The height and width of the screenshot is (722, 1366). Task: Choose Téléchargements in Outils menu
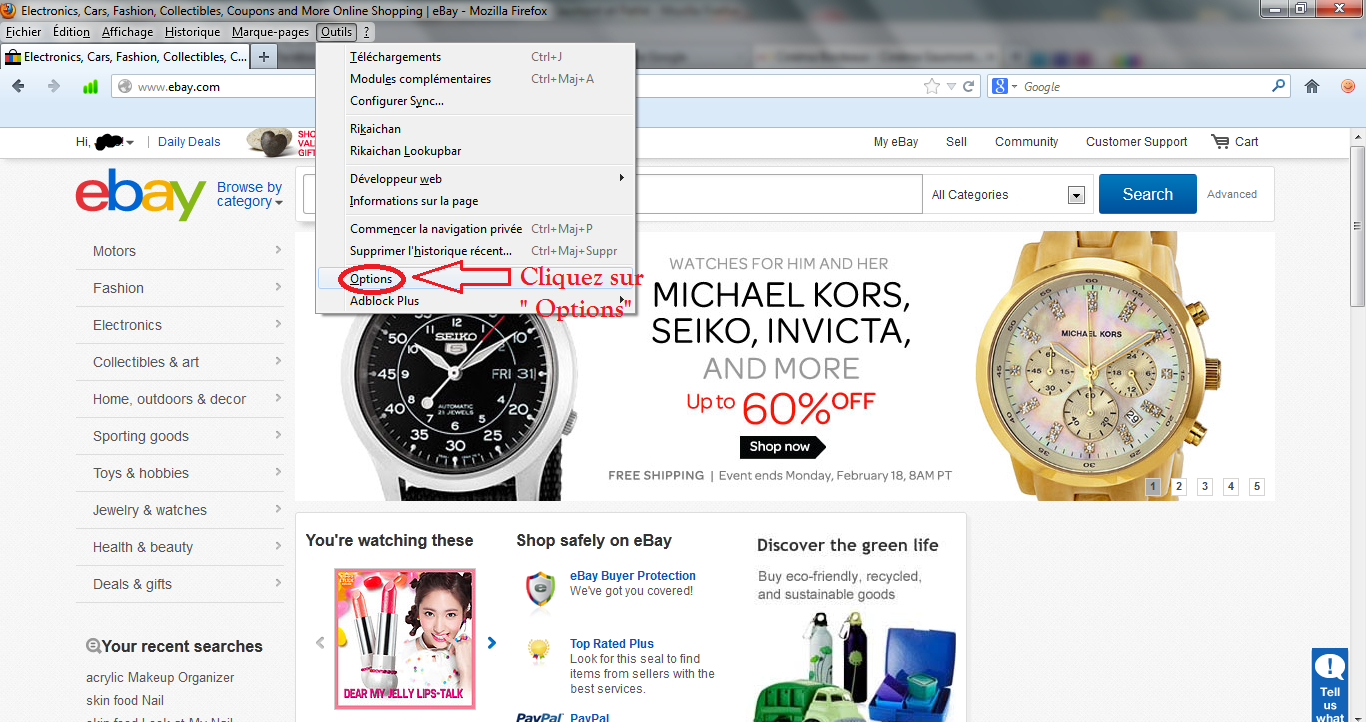476,57
